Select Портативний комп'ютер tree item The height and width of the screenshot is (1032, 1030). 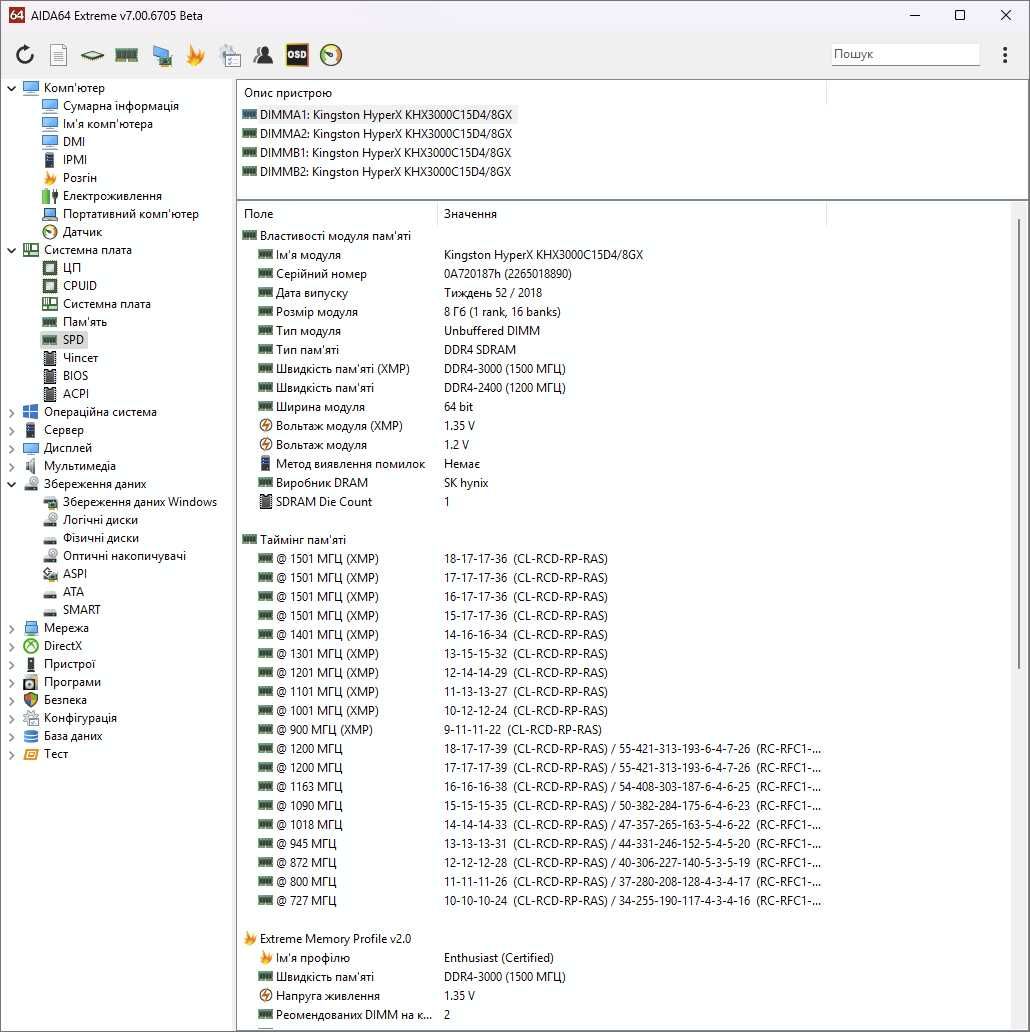click(x=130, y=214)
